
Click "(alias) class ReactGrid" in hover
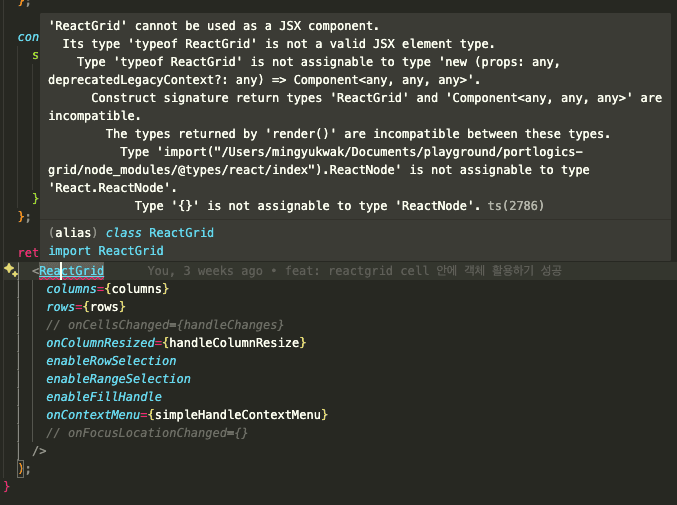131,232
